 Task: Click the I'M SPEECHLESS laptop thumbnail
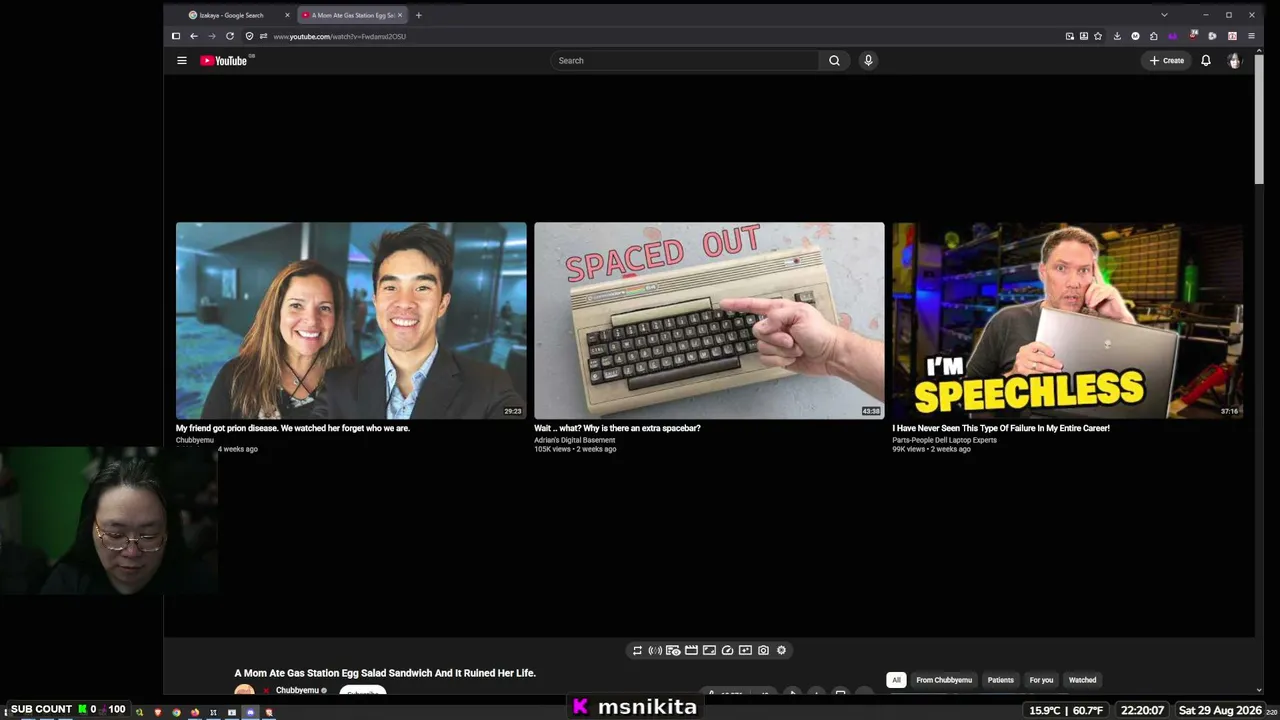[1067, 320]
